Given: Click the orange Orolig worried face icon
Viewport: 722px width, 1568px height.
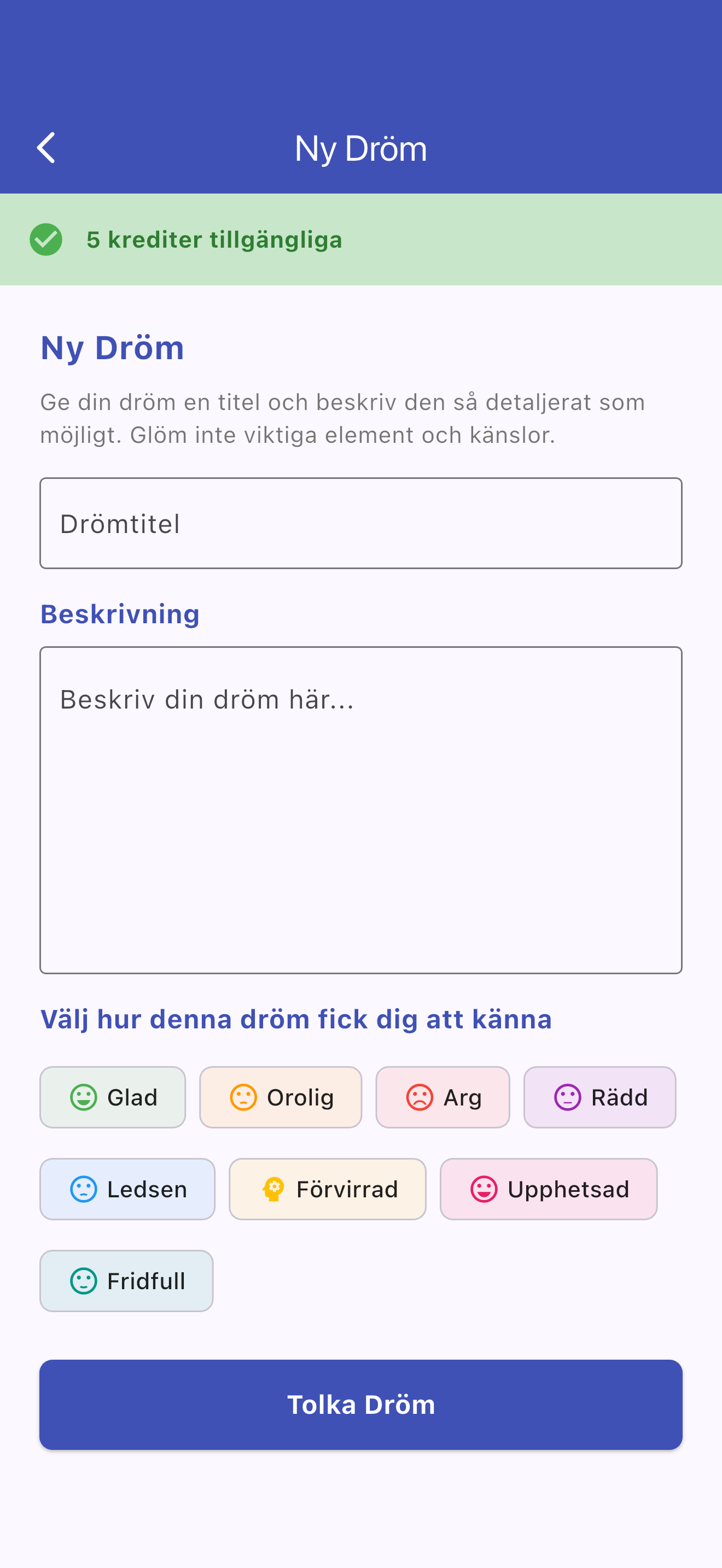Looking at the screenshot, I should (243, 1097).
